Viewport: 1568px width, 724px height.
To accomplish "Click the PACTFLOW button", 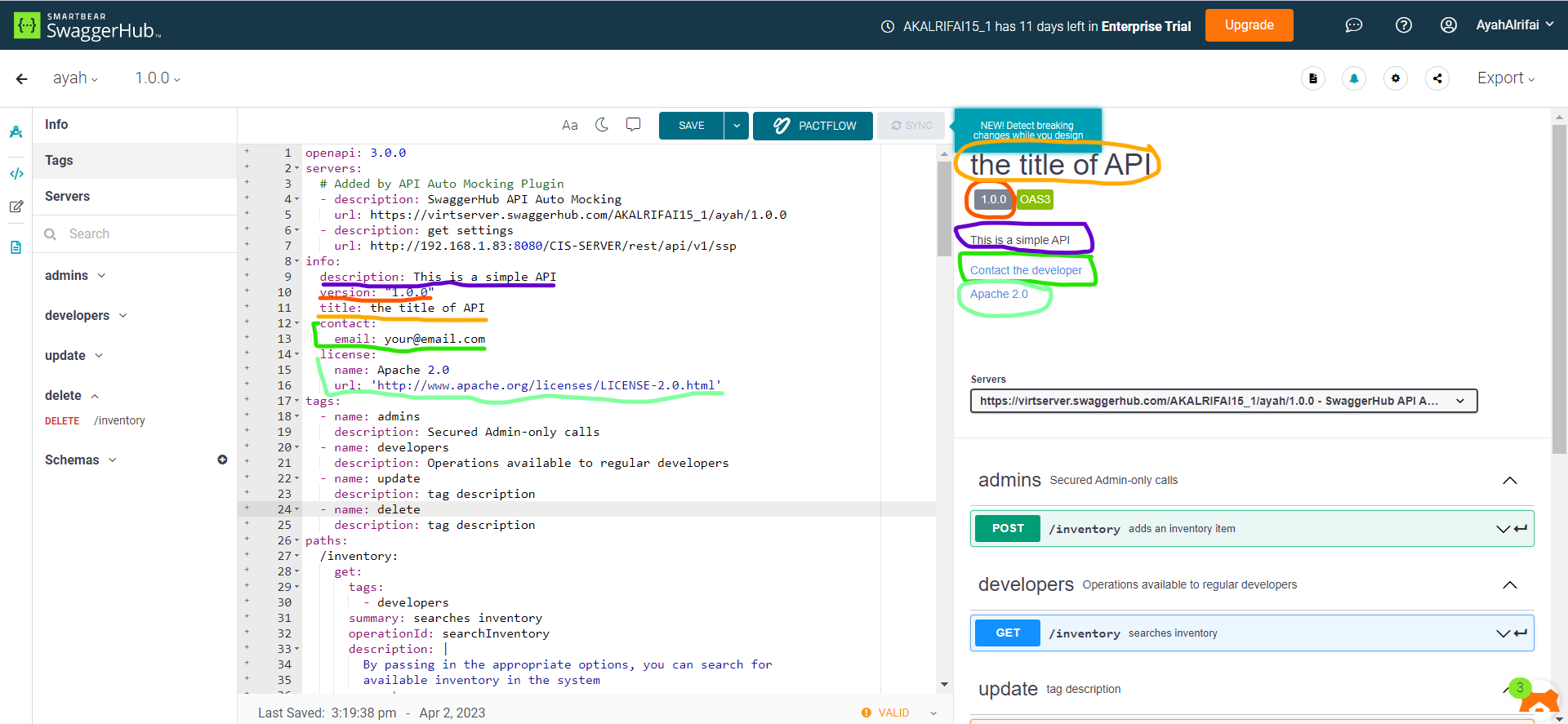I will coord(813,126).
